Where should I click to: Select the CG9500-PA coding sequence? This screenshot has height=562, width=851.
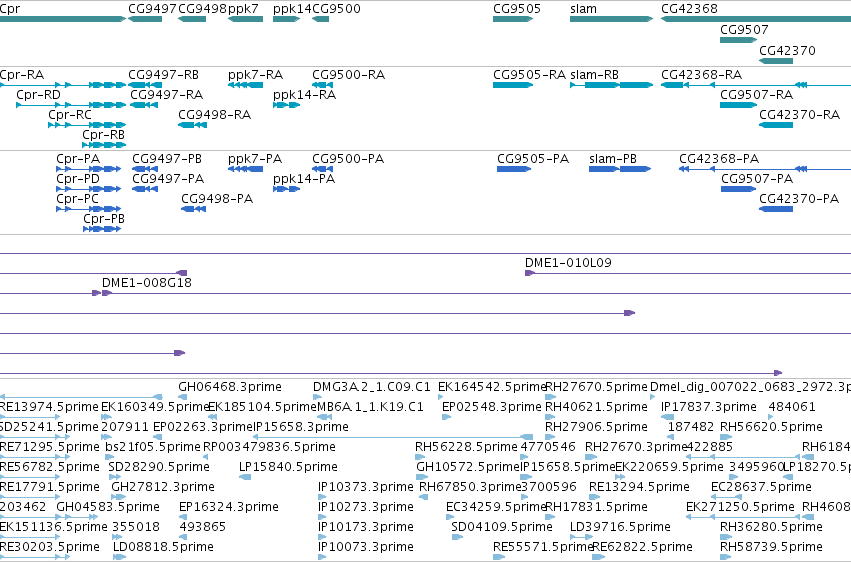coord(322,169)
